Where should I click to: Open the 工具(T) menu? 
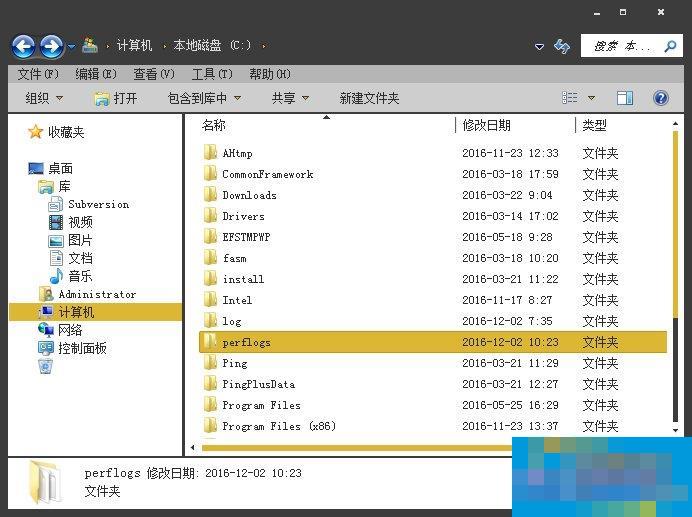pos(212,74)
